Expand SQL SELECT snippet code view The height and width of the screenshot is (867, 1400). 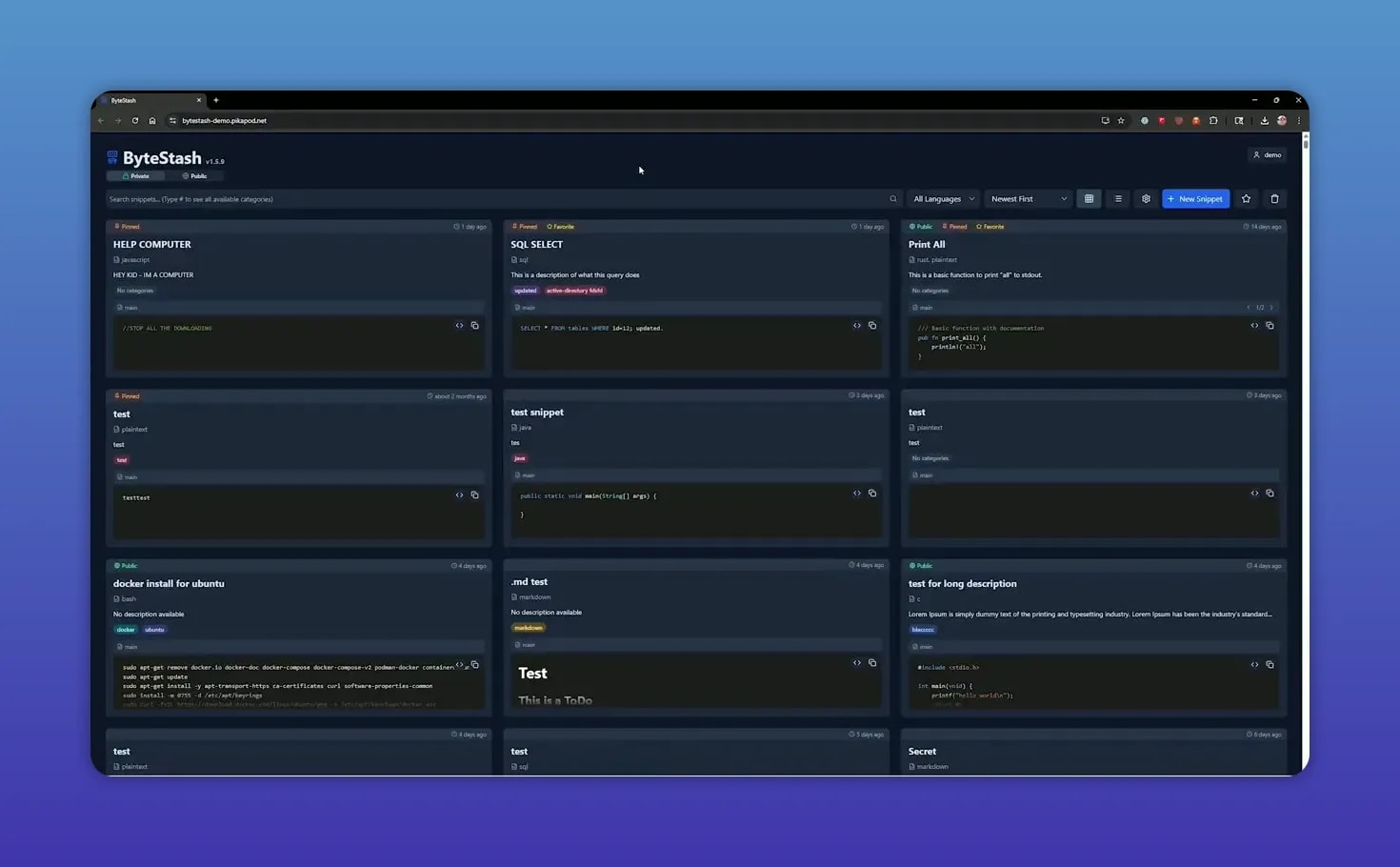tap(856, 326)
